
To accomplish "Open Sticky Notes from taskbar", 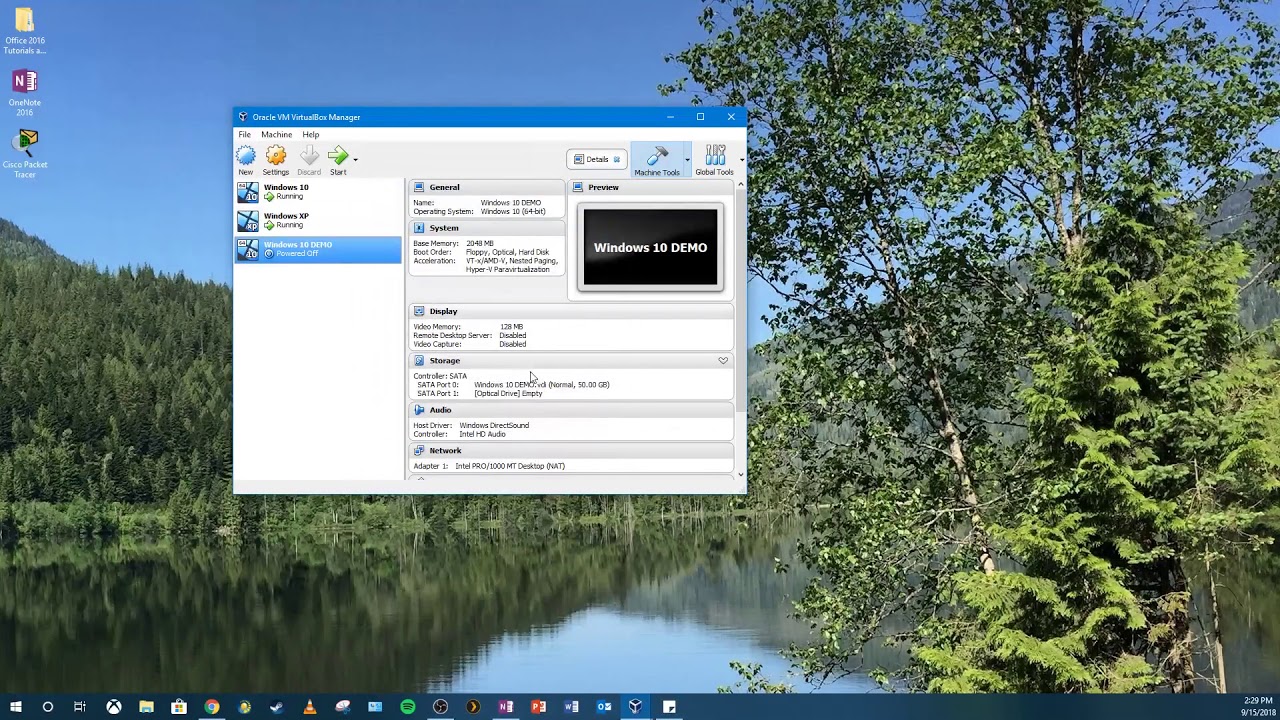I will (x=669, y=707).
